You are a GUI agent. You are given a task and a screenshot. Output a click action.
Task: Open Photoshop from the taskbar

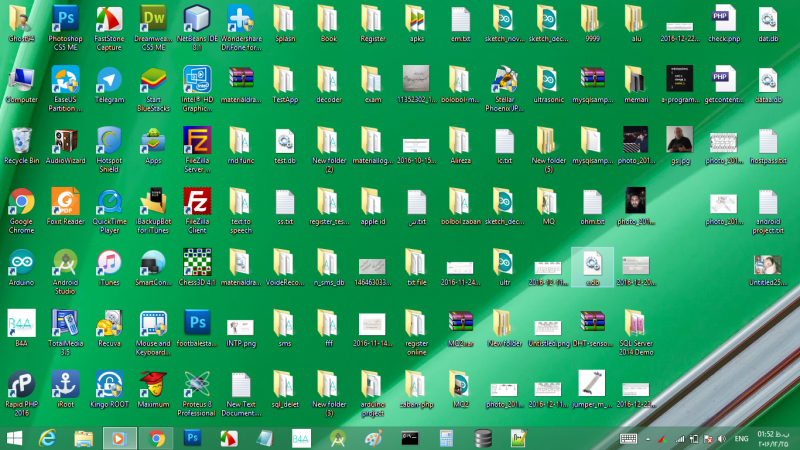click(192, 438)
